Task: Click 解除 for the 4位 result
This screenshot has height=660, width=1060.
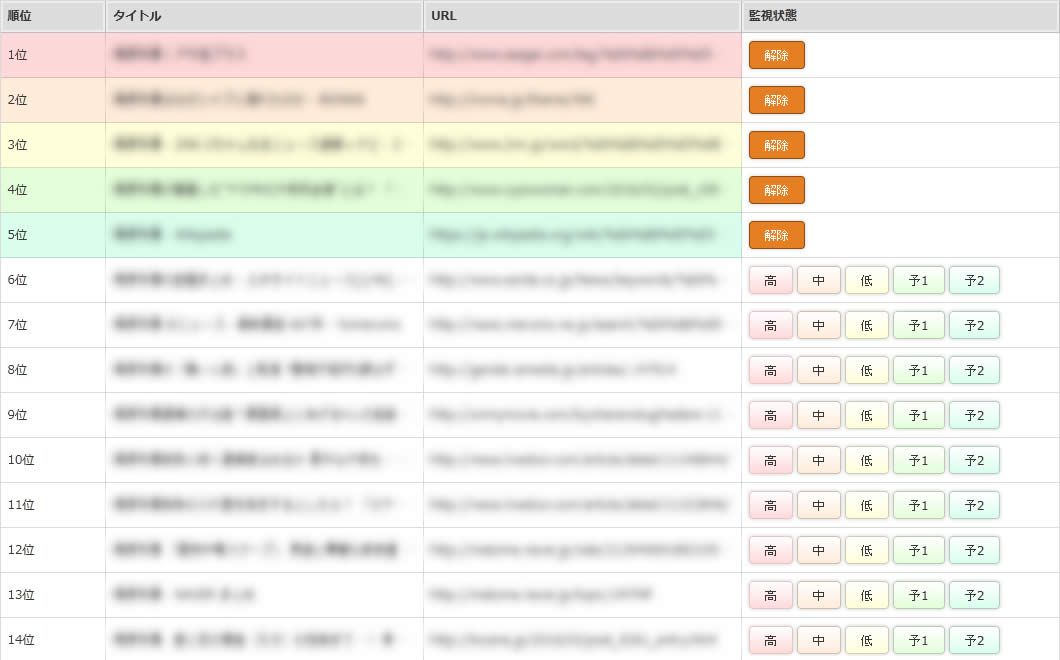Action: tap(776, 190)
